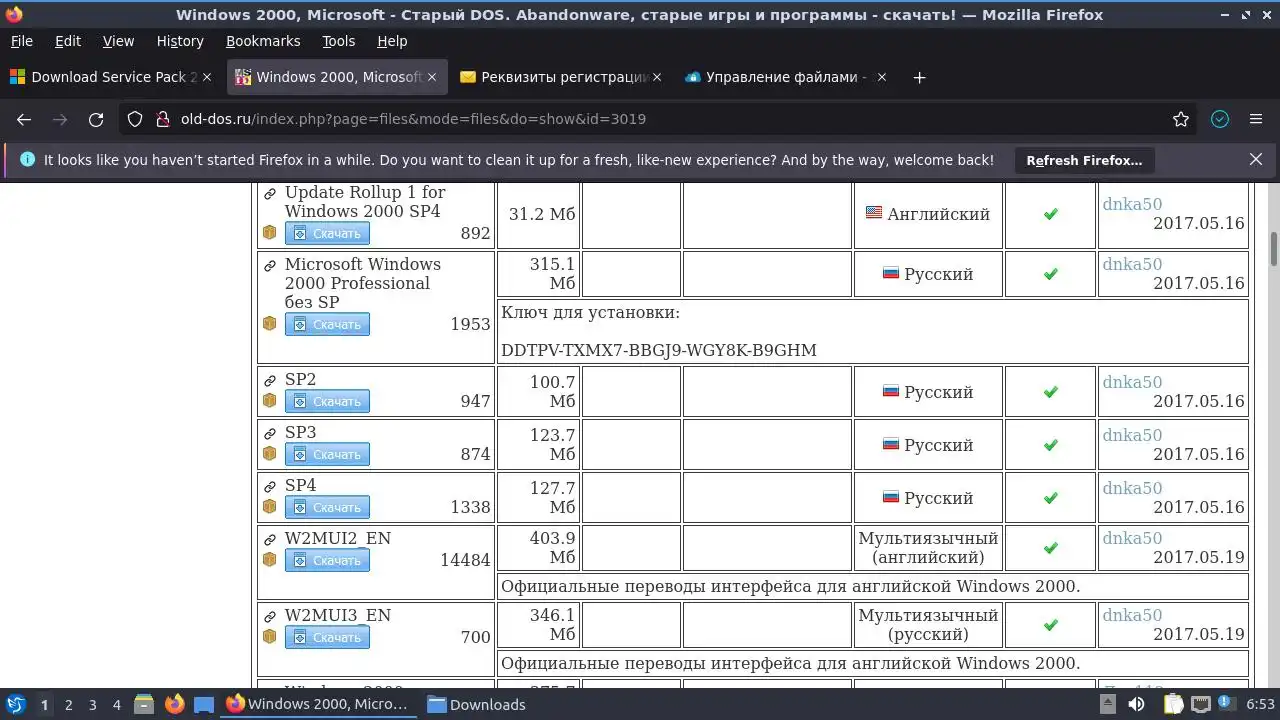This screenshot has height=720, width=1280.
Task: Click Скачать button for W2MUI3_EN
Action: click(x=327, y=637)
